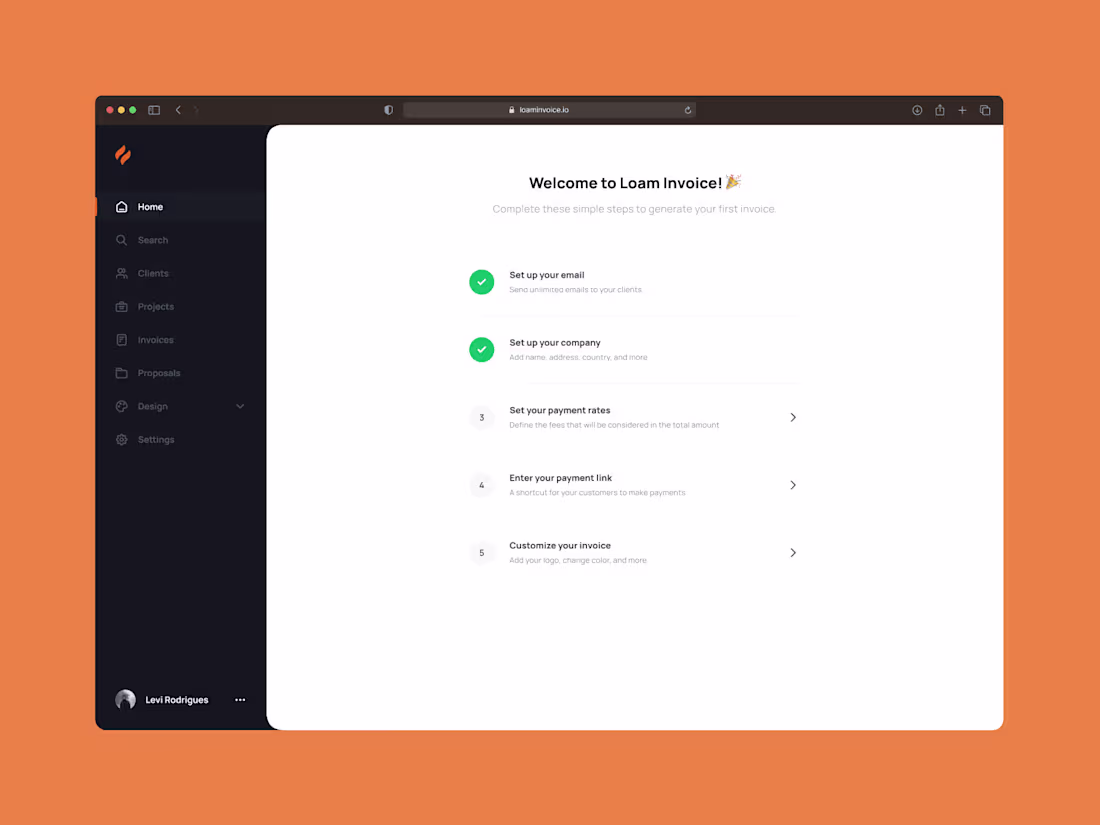Open a new tab with plus icon
The image size is (1100, 825).
[962, 110]
